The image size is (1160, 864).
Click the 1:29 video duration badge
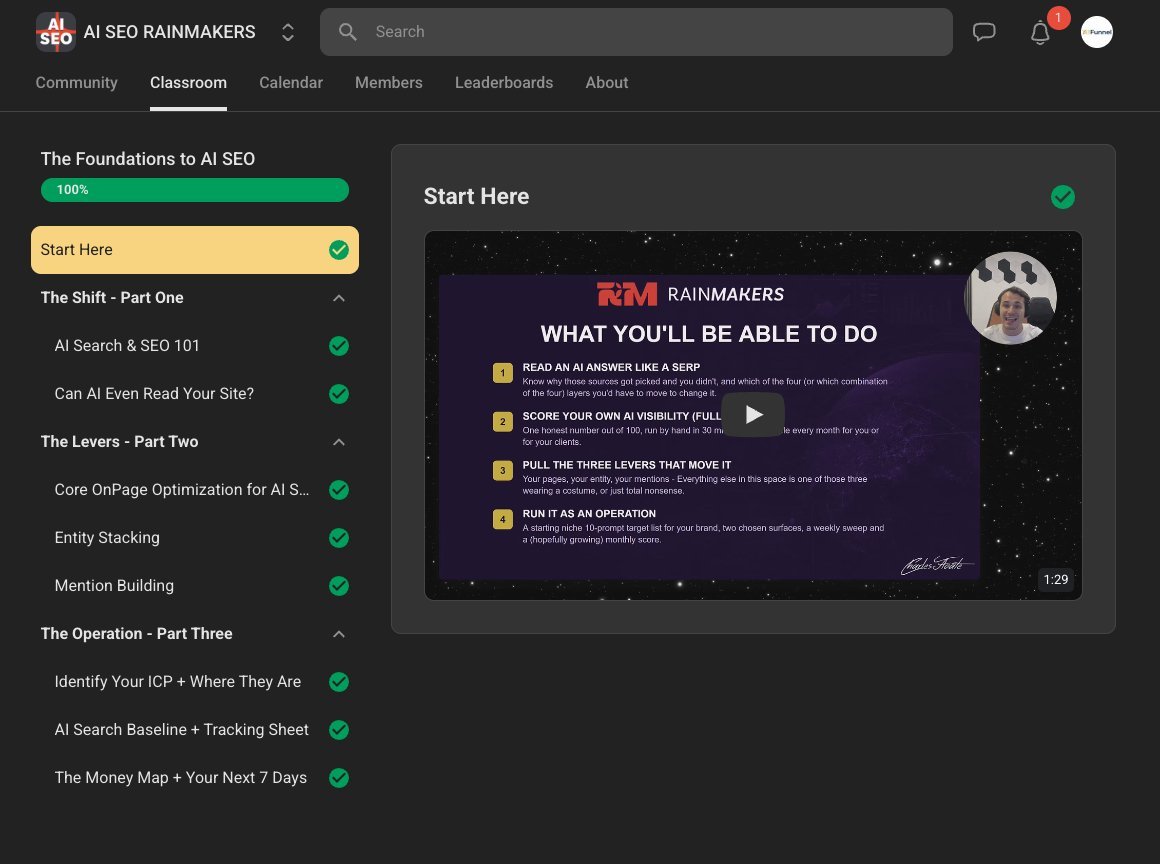point(1056,579)
